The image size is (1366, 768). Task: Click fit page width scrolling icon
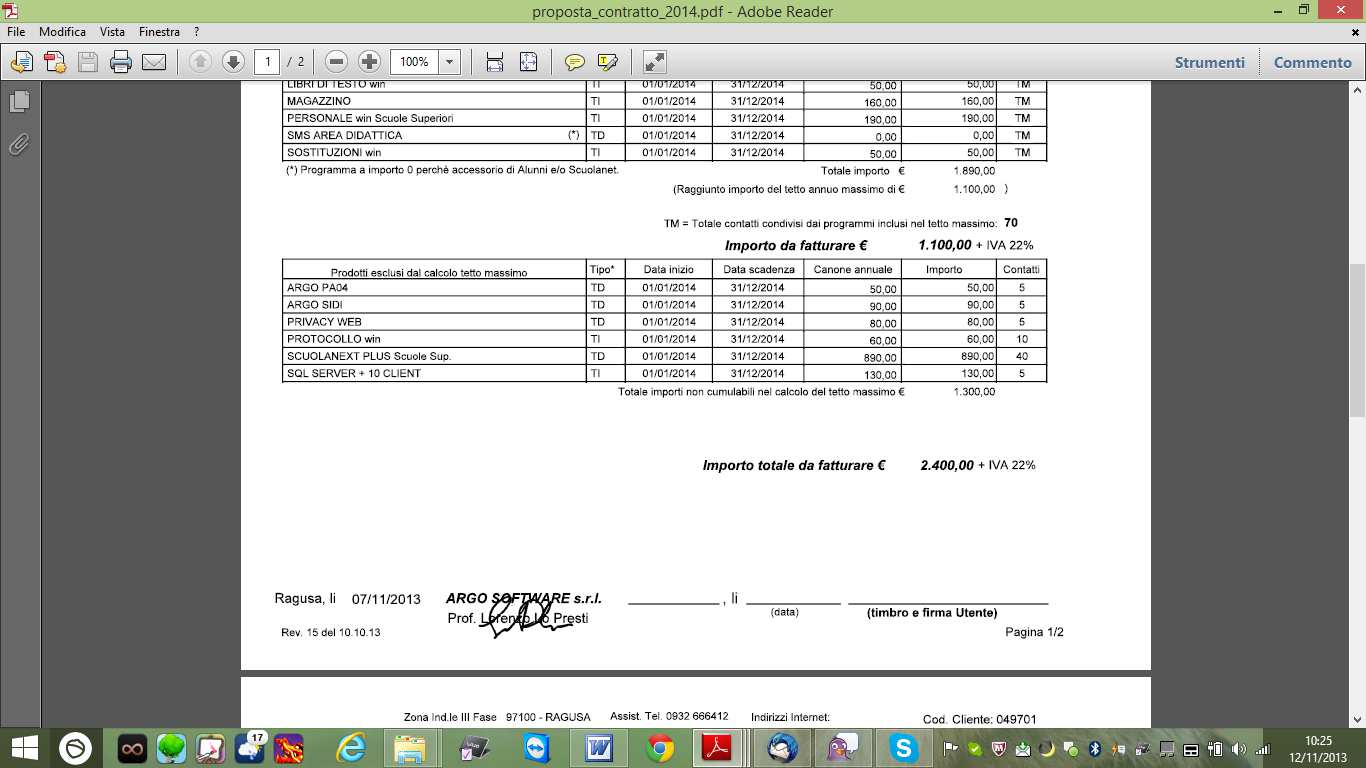pyautogui.click(x=495, y=62)
